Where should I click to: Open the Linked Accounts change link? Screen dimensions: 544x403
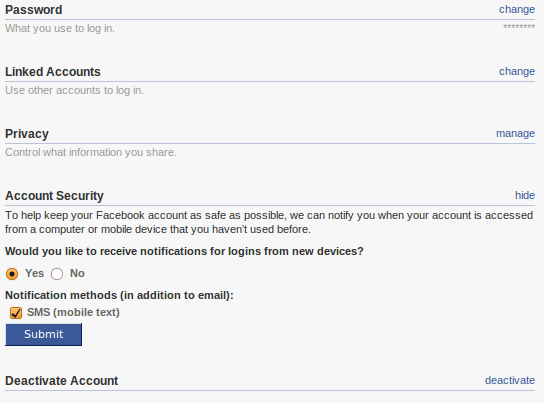(517, 71)
